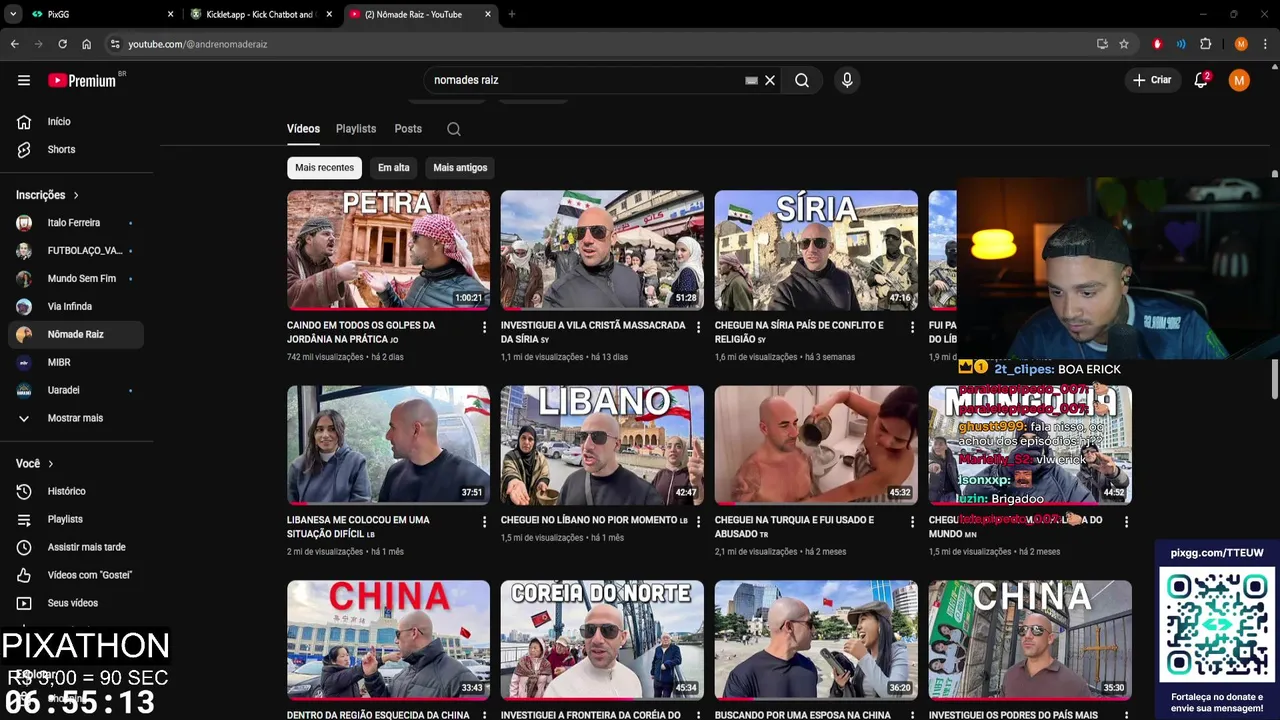Click the page vertical scrollbar
The width and height of the screenshot is (1280, 720).
click(1274, 380)
